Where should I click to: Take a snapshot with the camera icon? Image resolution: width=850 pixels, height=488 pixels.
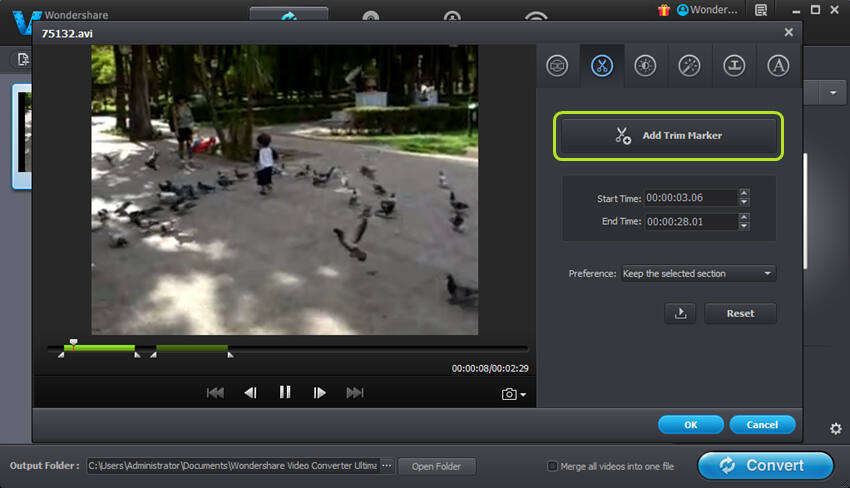point(509,394)
